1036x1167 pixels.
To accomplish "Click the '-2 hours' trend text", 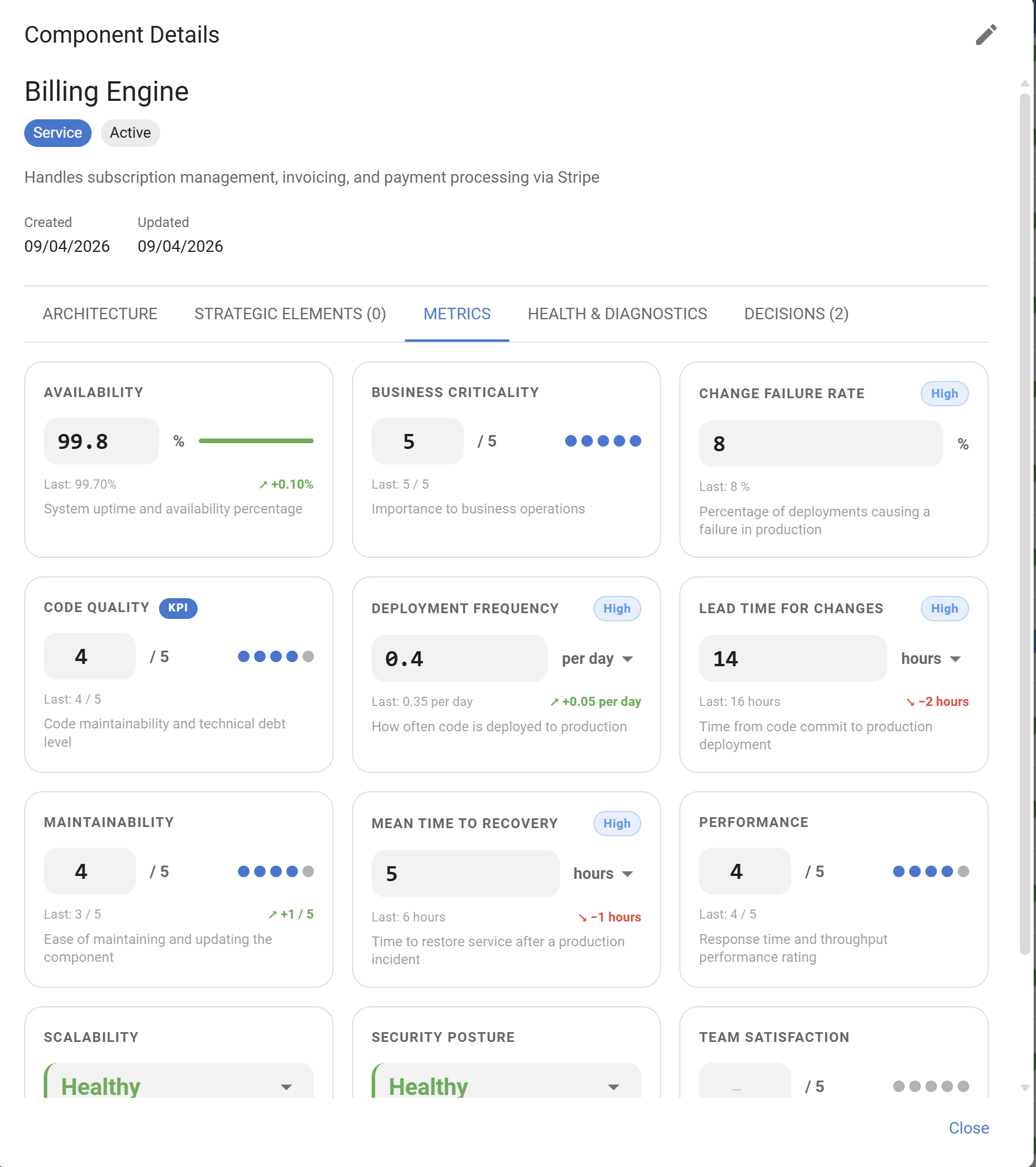I will pos(937,701).
